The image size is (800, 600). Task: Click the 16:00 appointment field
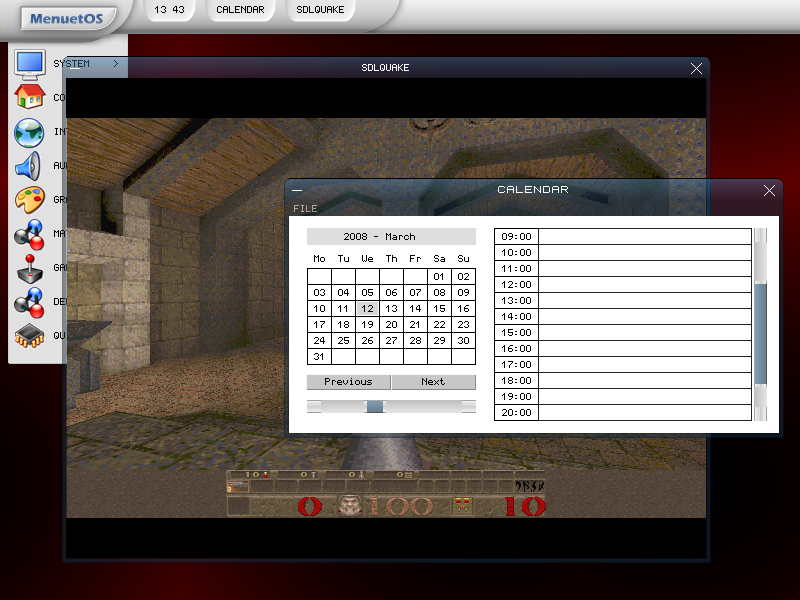645,348
